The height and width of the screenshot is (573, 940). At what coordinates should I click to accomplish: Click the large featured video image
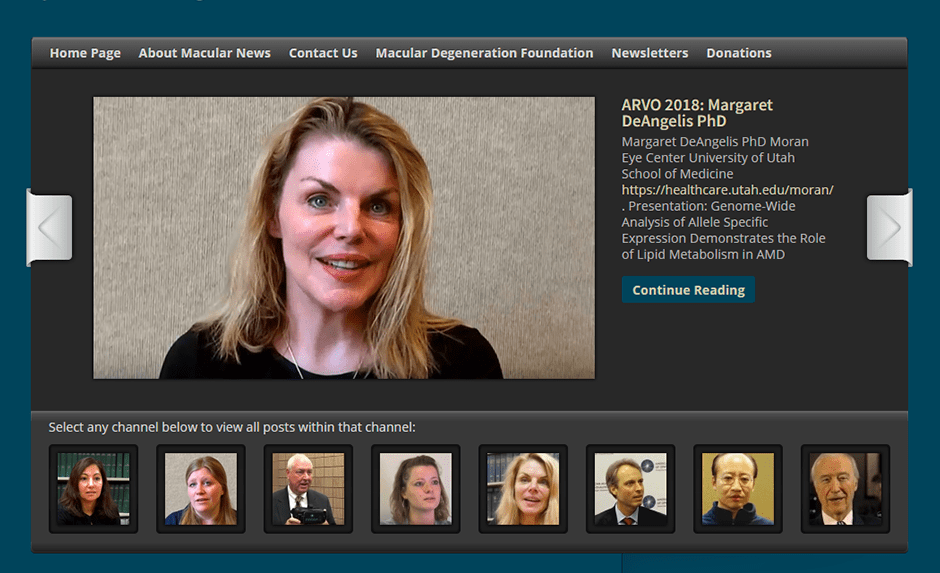(344, 238)
